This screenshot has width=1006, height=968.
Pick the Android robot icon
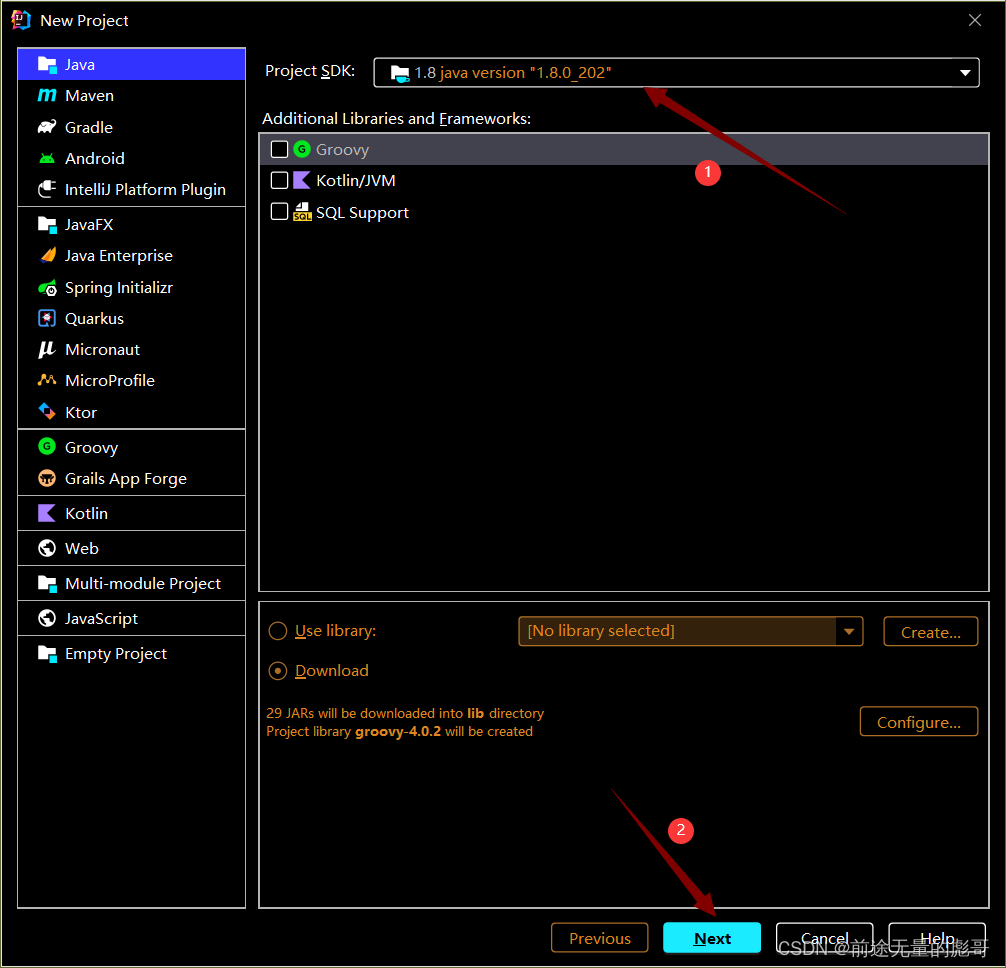pos(47,158)
